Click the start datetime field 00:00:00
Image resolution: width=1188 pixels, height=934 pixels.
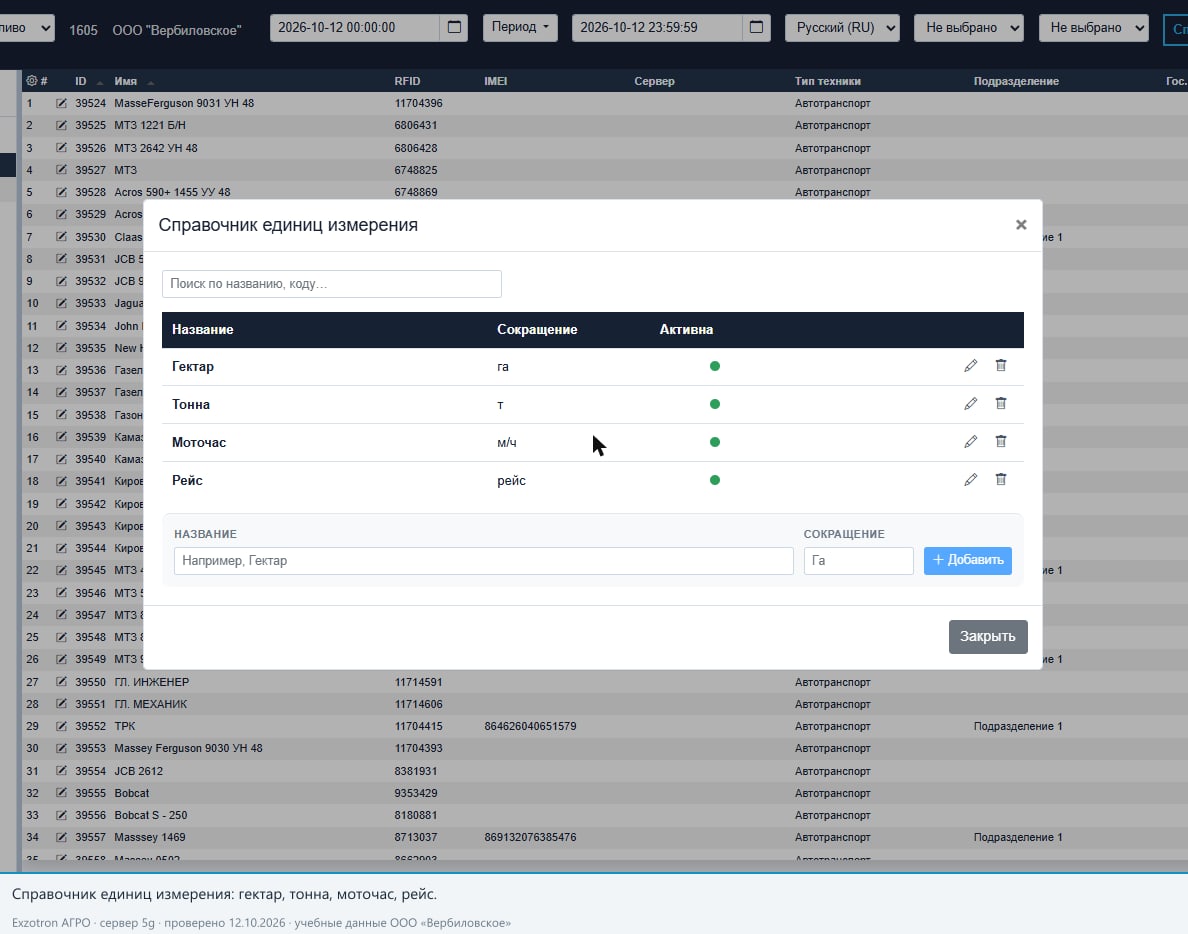(355, 27)
